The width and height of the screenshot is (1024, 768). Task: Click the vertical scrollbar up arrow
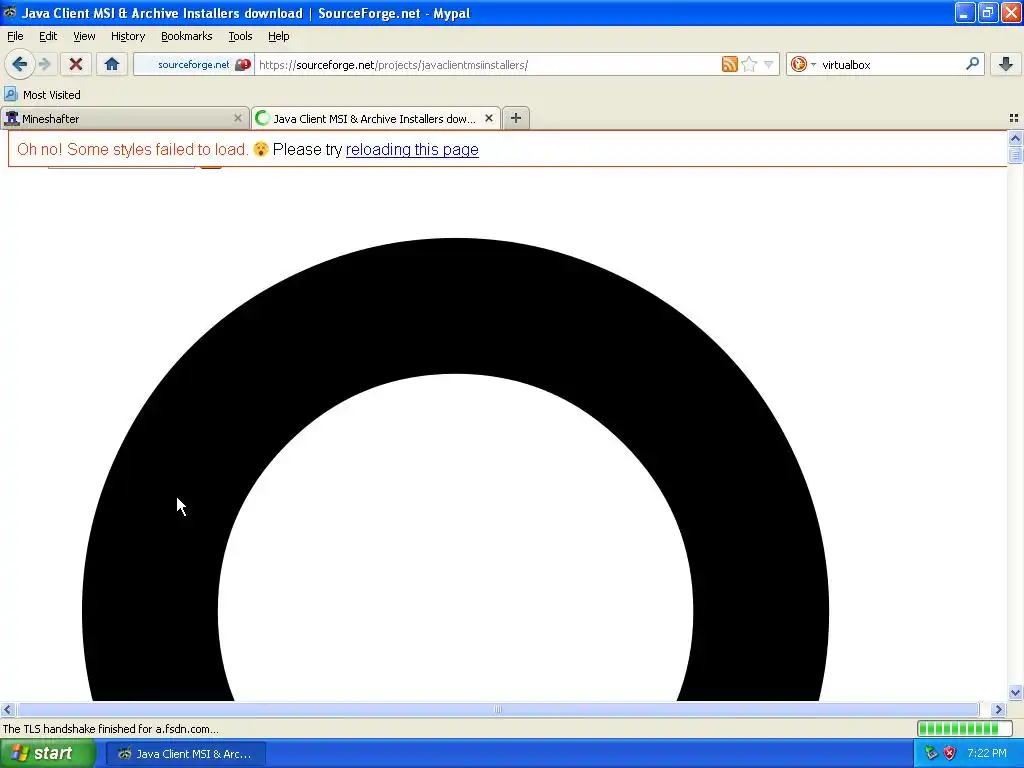tap(1015, 138)
